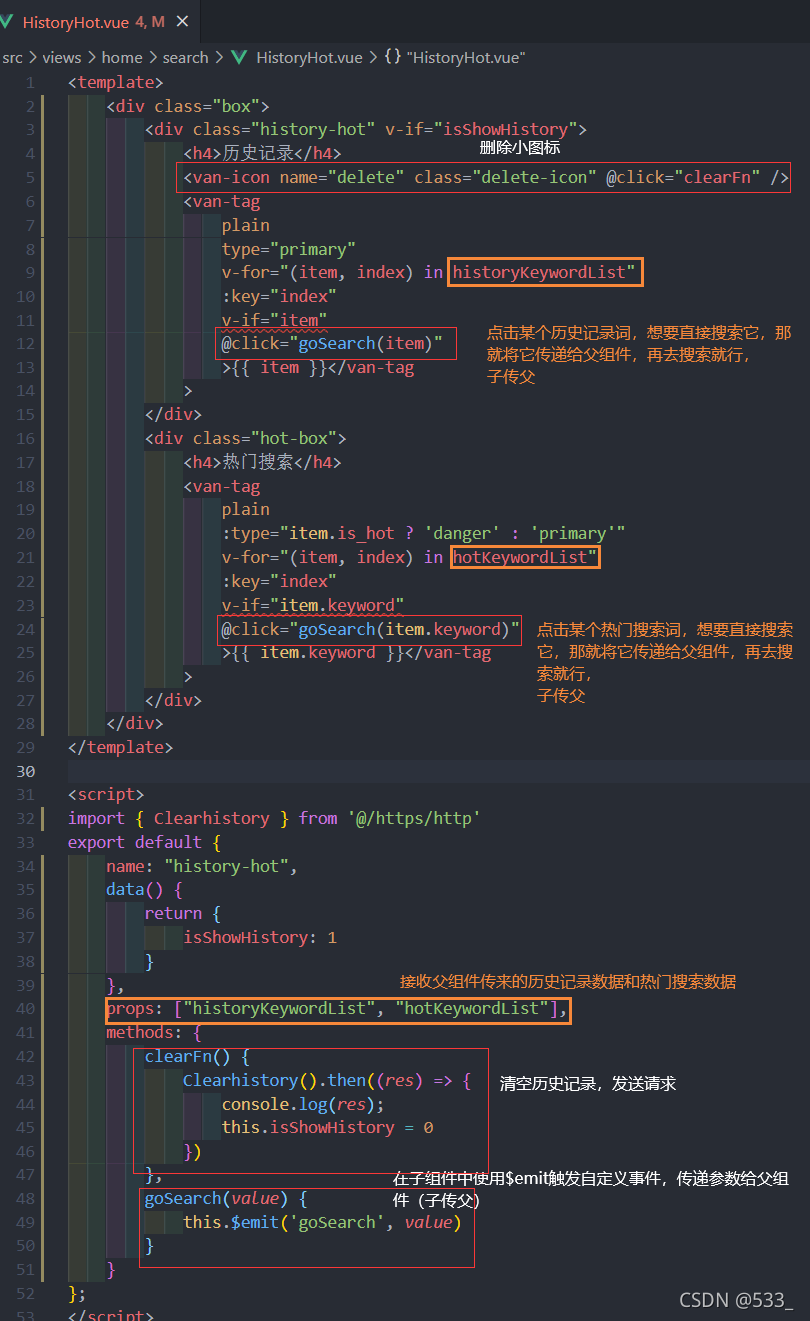810x1321 pixels.
Task: Open the "HistoryHot.vue" symbol breadcrumb
Action: coord(466,58)
